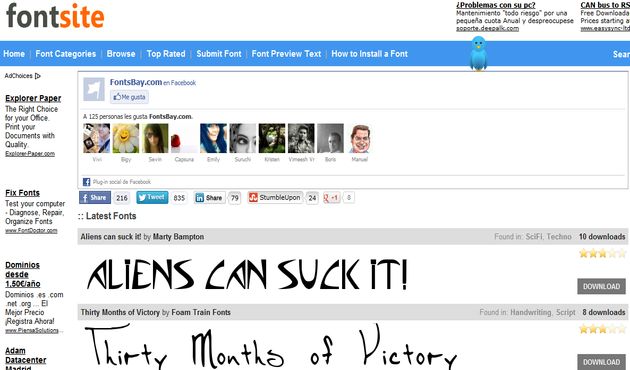630x370 pixels.
Task: Click the blue Twitter bird icon
Action: click(478, 53)
